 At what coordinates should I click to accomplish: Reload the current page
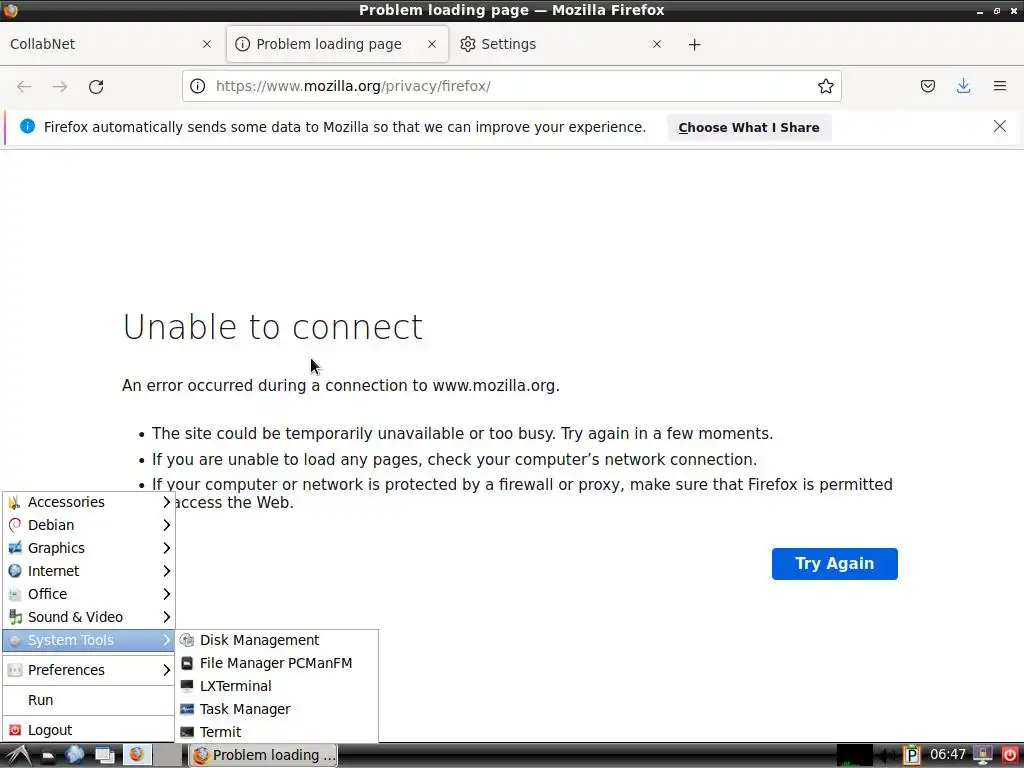[x=96, y=86]
